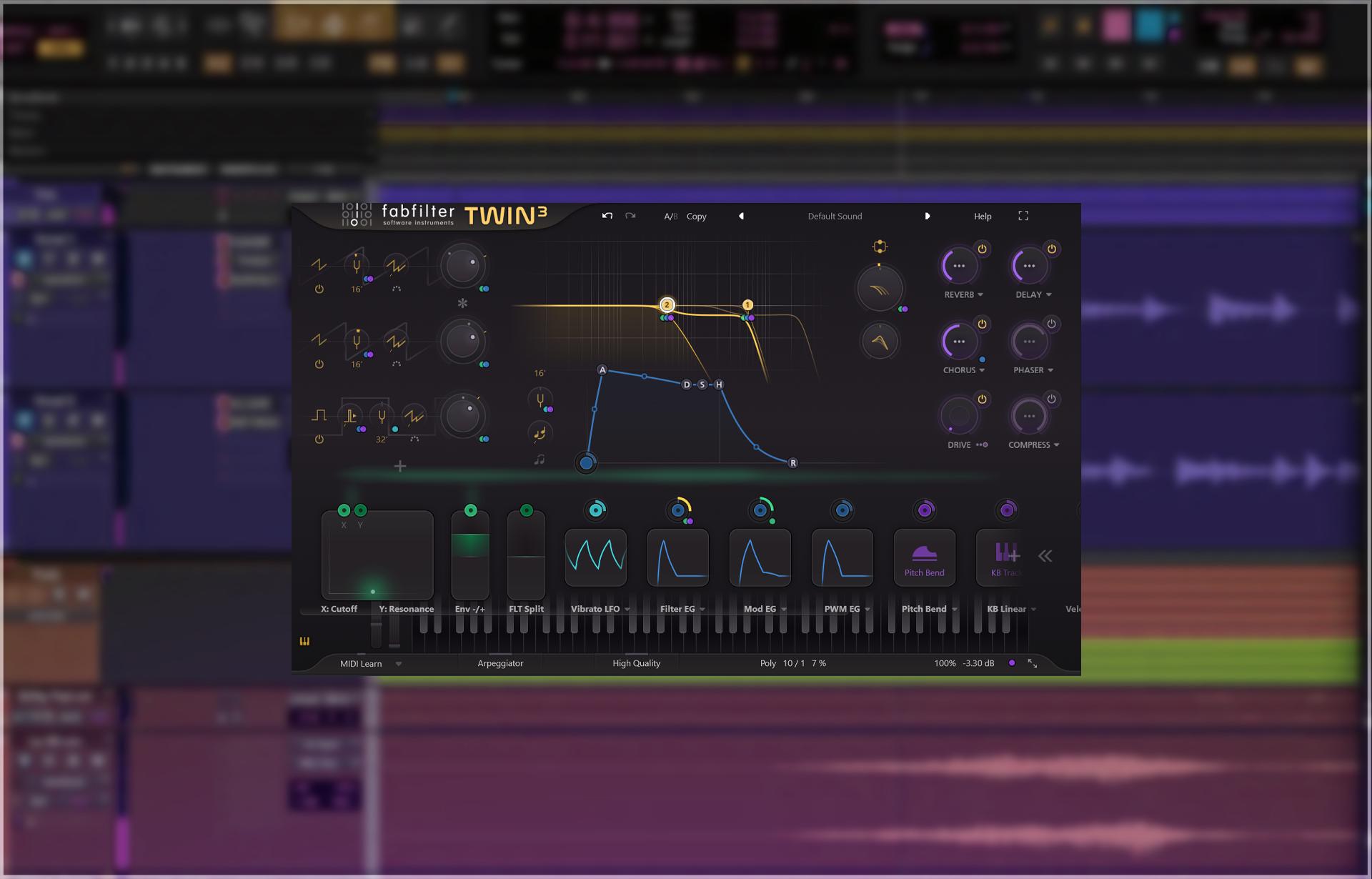Click the FLT Split slider
This screenshot has height=879, width=1372.
[x=526, y=555]
